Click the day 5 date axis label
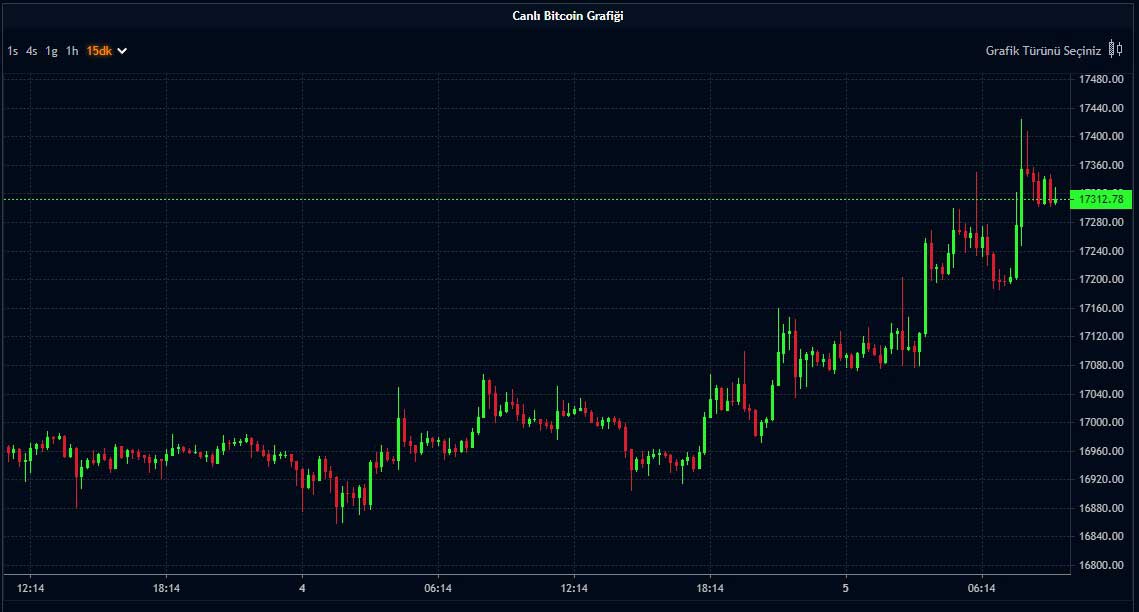 pyautogui.click(x=846, y=589)
